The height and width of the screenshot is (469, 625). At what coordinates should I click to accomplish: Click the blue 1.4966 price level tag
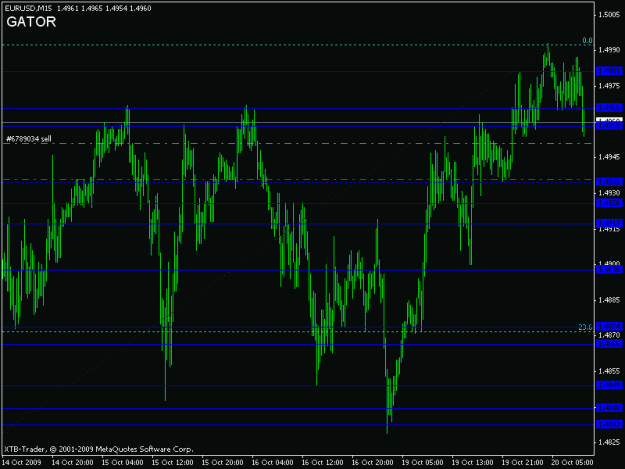pyautogui.click(x=609, y=108)
